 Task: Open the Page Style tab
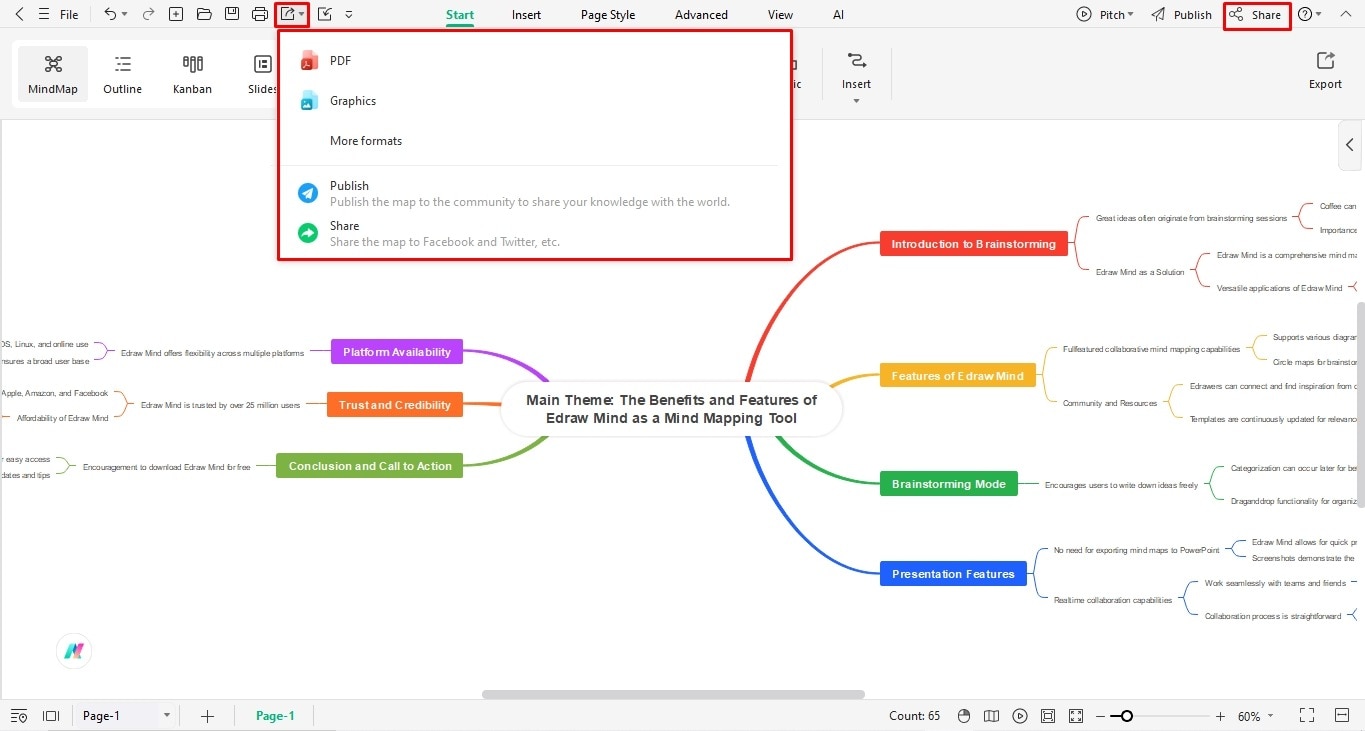(x=608, y=15)
